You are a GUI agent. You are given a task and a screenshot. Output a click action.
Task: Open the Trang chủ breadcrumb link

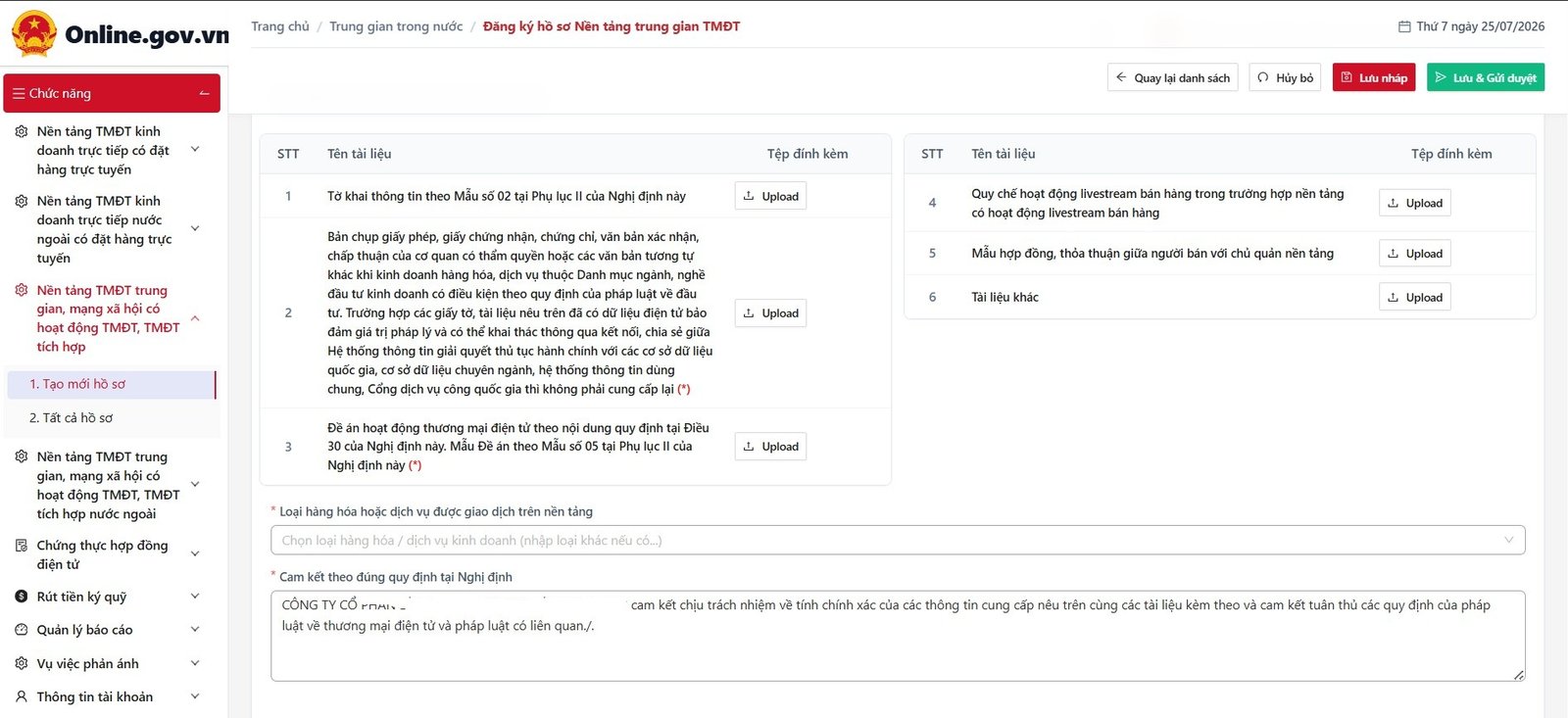pyautogui.click(x=280, y=26)
